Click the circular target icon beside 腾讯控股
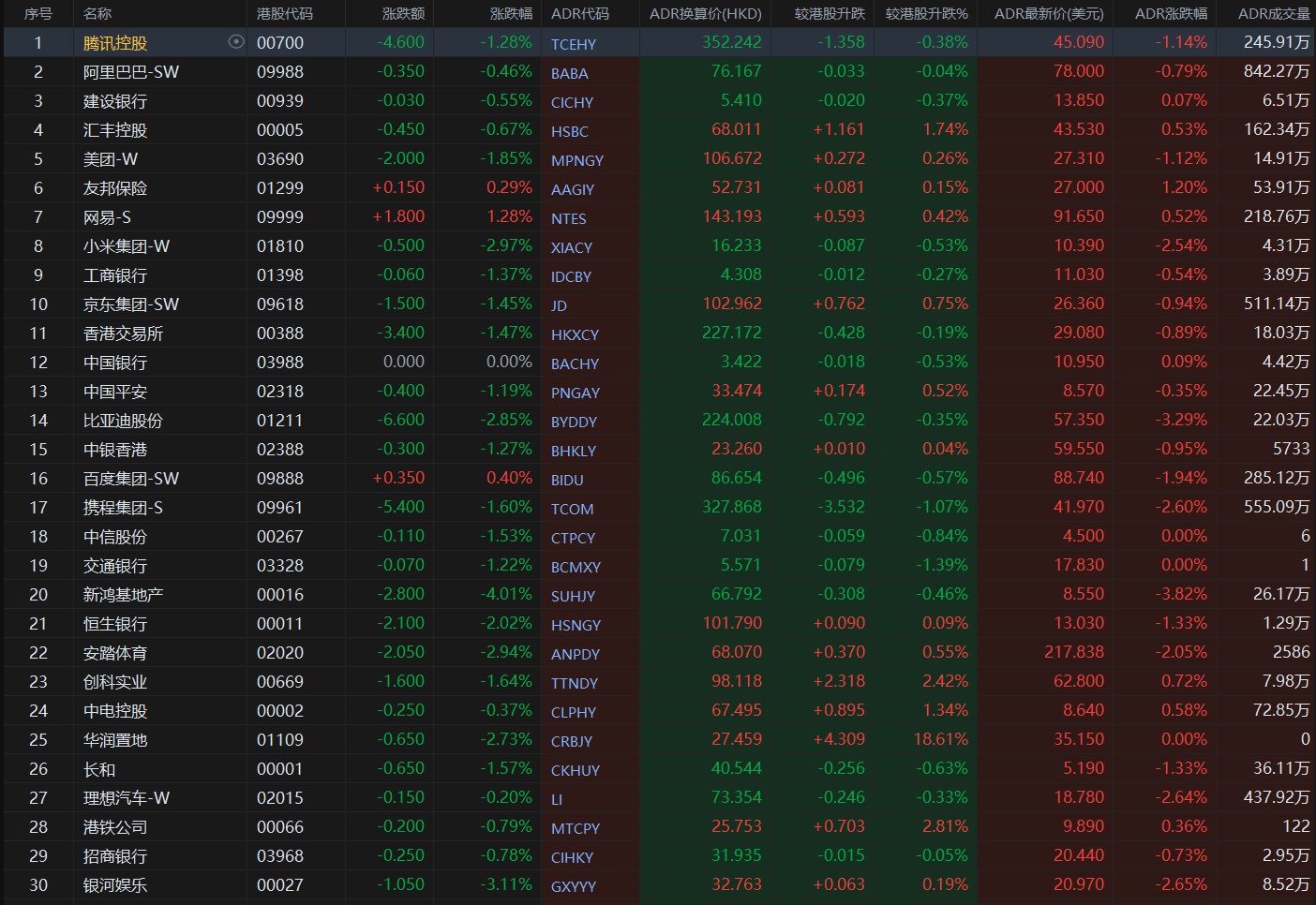This screenshot has width=1316, height=905. [236, 42]
